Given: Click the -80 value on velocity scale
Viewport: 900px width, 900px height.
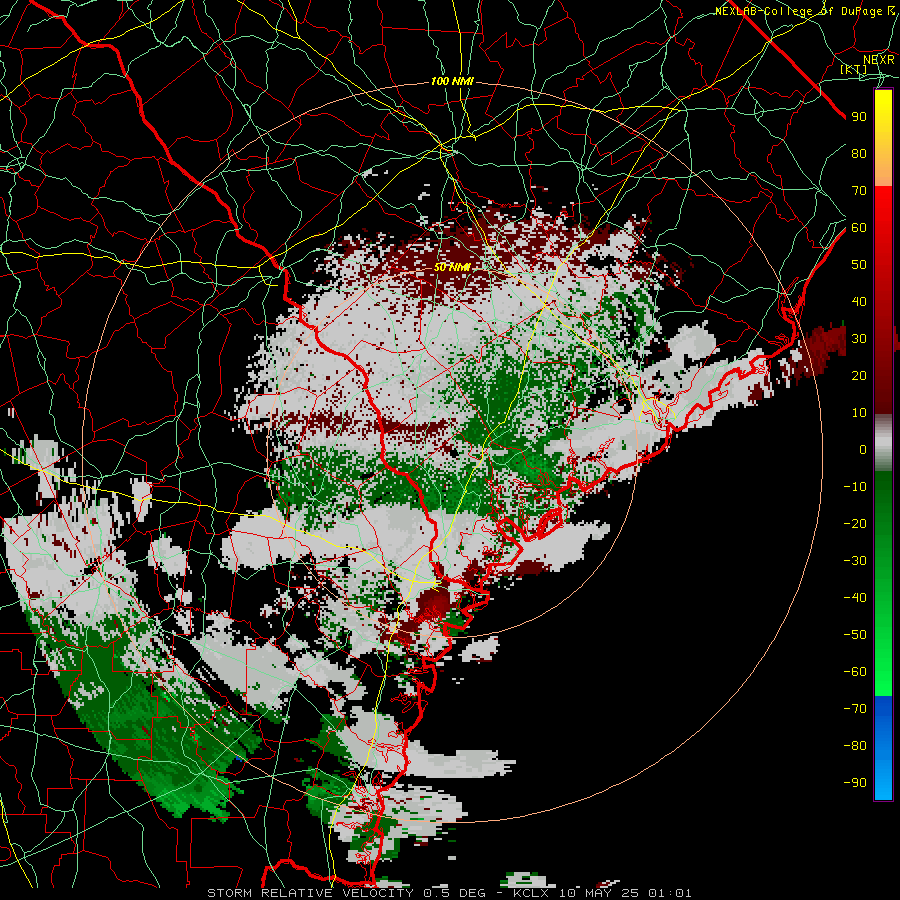Looking at the screenshot, I should (x=855, y=746).
